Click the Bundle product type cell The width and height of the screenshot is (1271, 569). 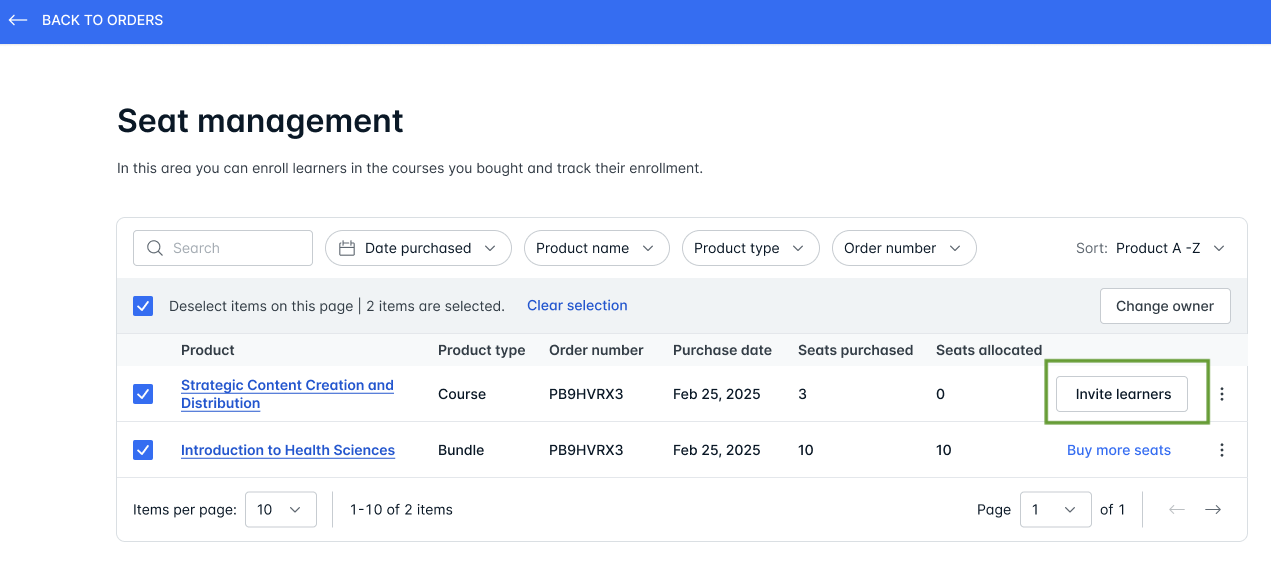(461, 450)
